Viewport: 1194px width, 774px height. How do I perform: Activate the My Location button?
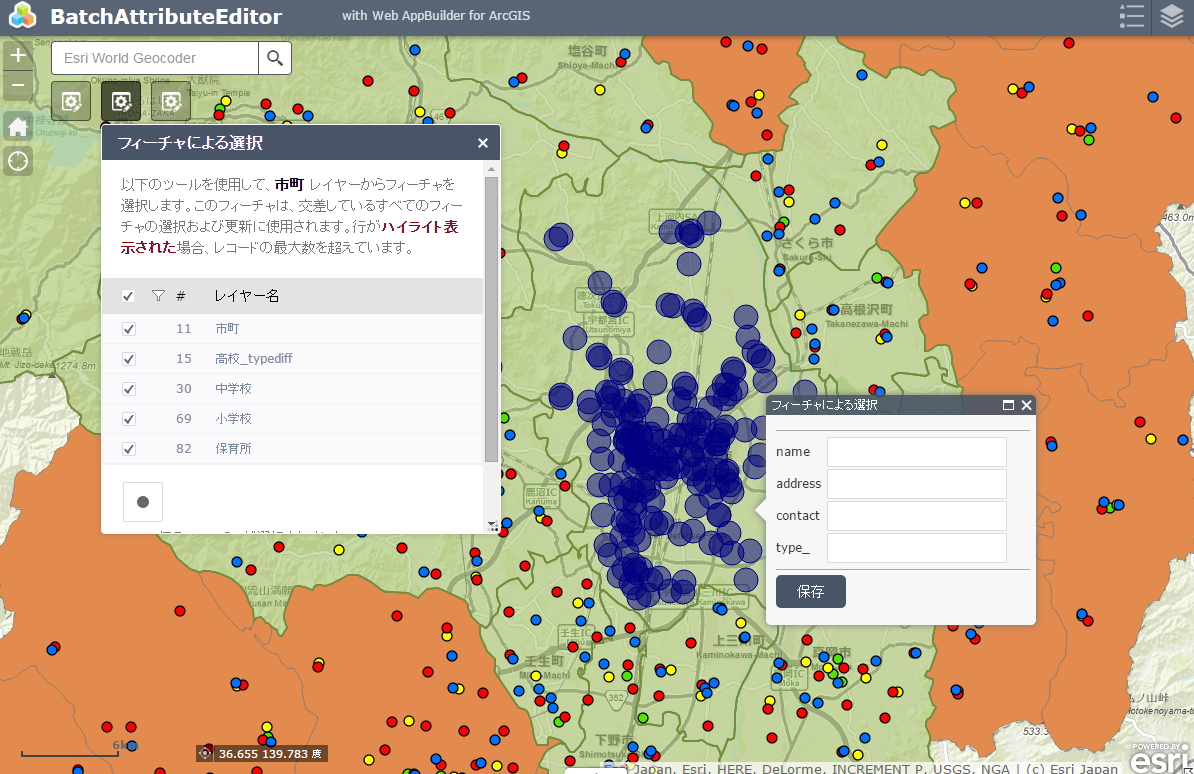pyautogui.click(x=18, y=161)
